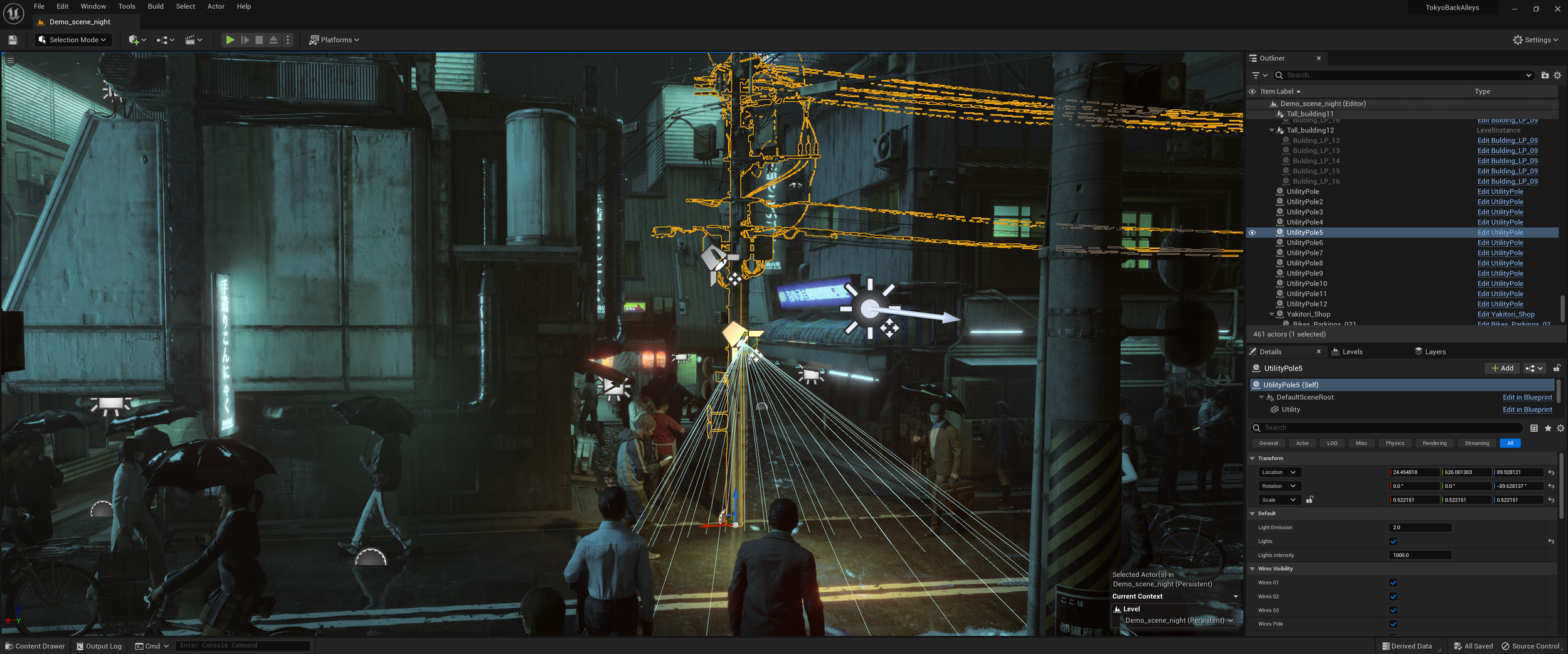This screenshot has height=654, width=1568.
Task: Open the Details view options table icon
Action: pos(1534,428)
